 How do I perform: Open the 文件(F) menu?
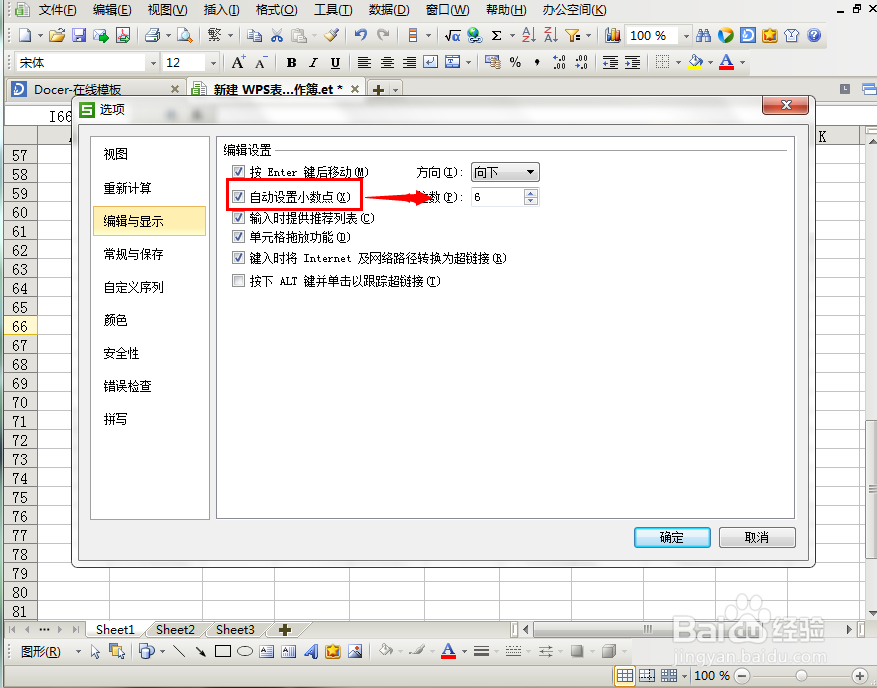point(57,10)
